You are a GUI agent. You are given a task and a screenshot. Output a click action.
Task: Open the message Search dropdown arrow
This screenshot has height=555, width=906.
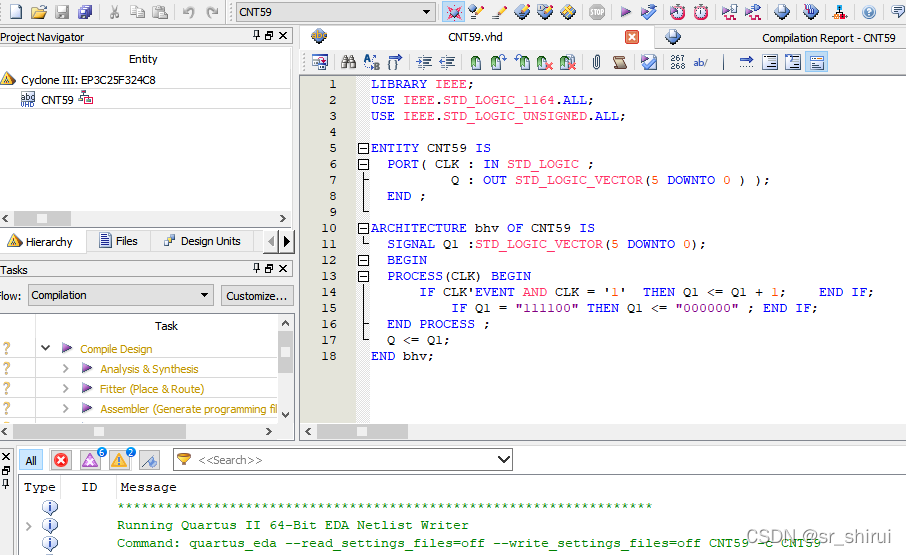pos(504,460)
